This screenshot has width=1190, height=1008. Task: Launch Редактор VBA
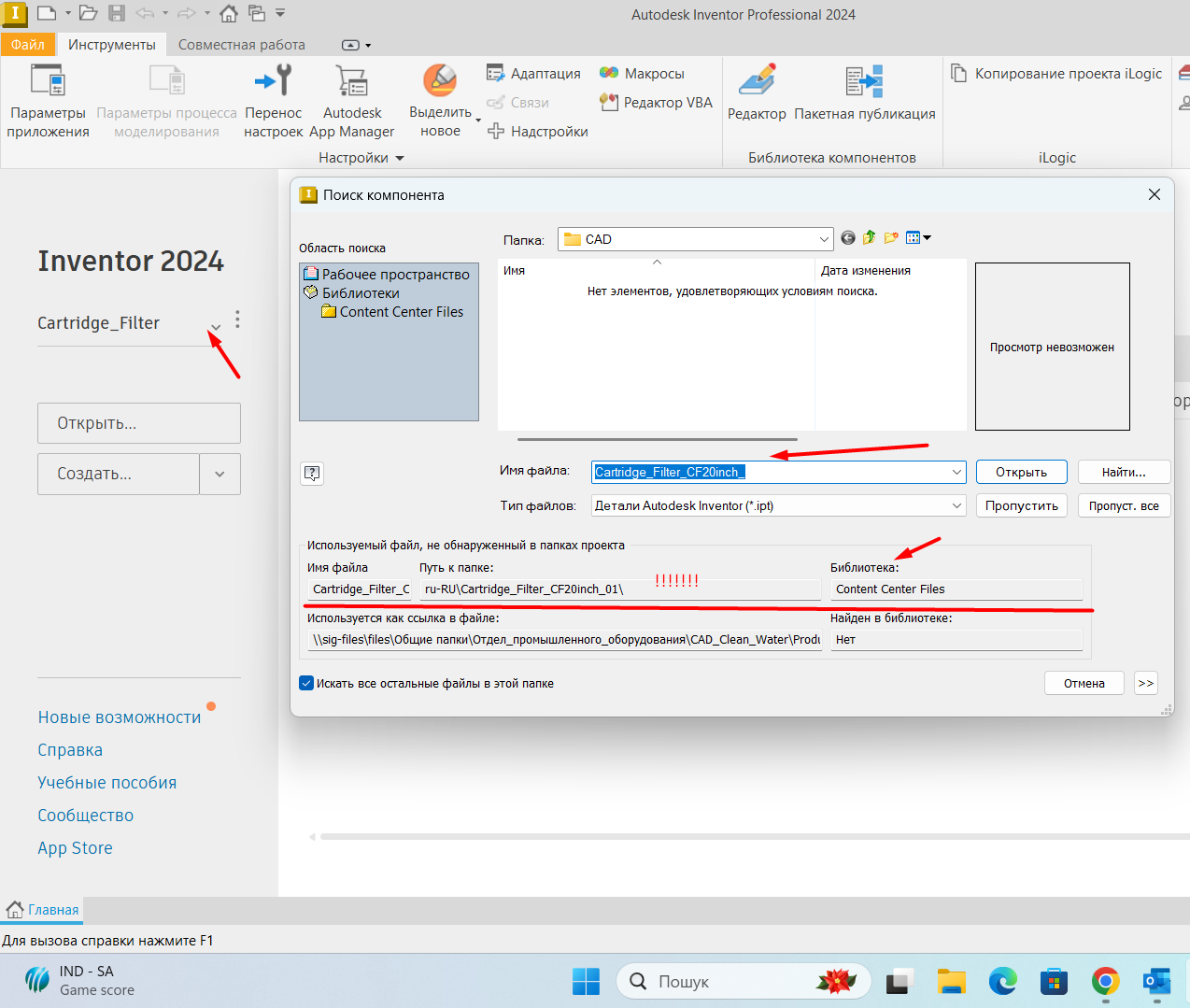[x=656, y=102]
